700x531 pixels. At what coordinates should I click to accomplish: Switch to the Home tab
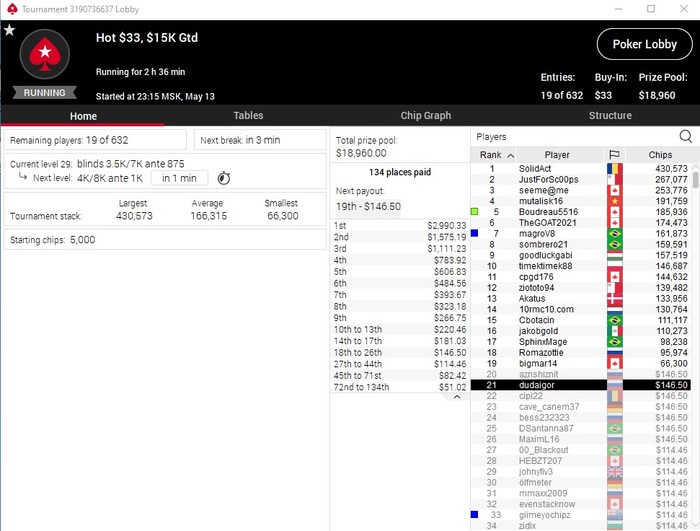click(x=83, y=116)
